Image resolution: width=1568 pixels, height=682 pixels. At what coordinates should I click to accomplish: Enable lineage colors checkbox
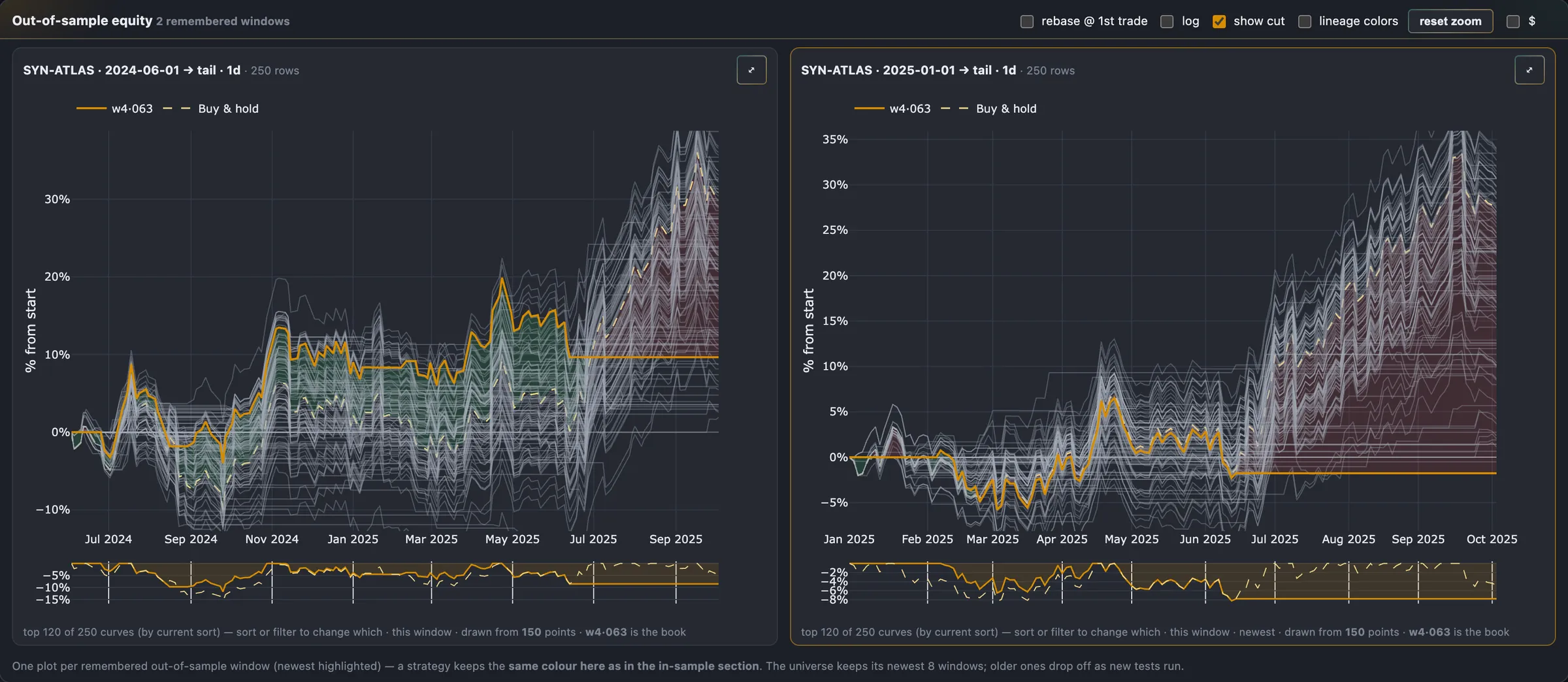pos(1305,22)
